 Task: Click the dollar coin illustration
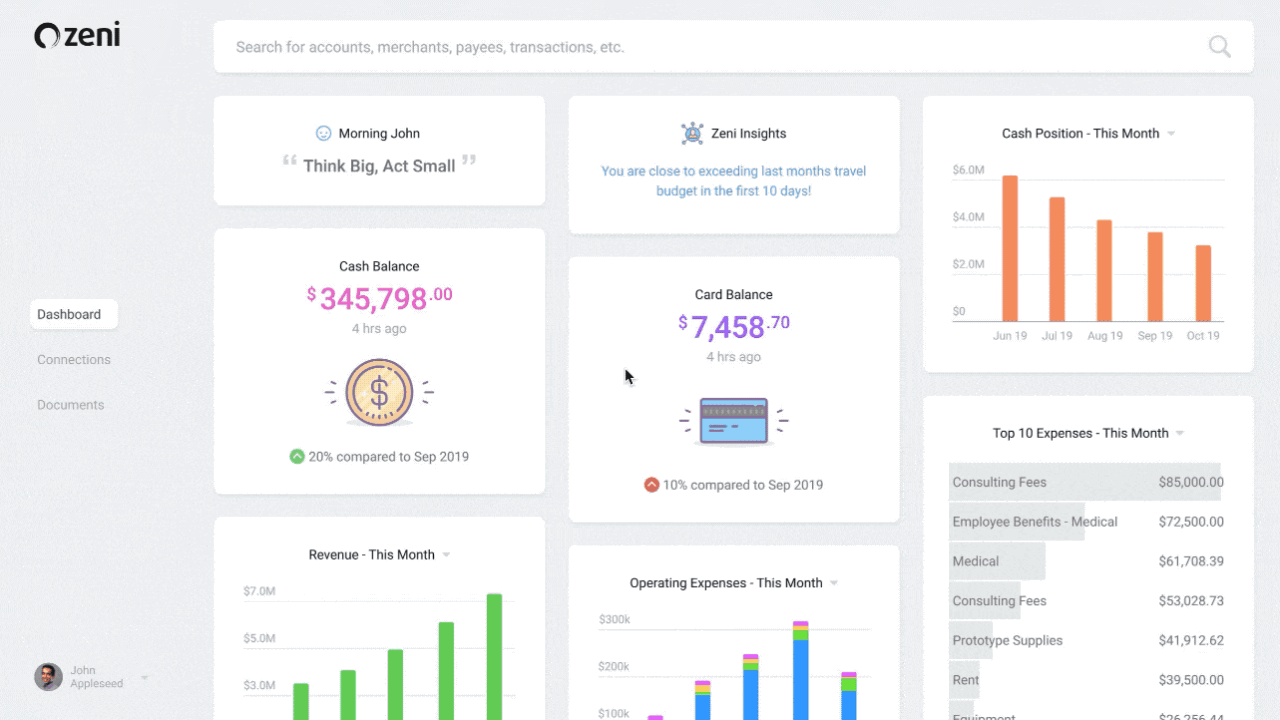tap(379, 392)
